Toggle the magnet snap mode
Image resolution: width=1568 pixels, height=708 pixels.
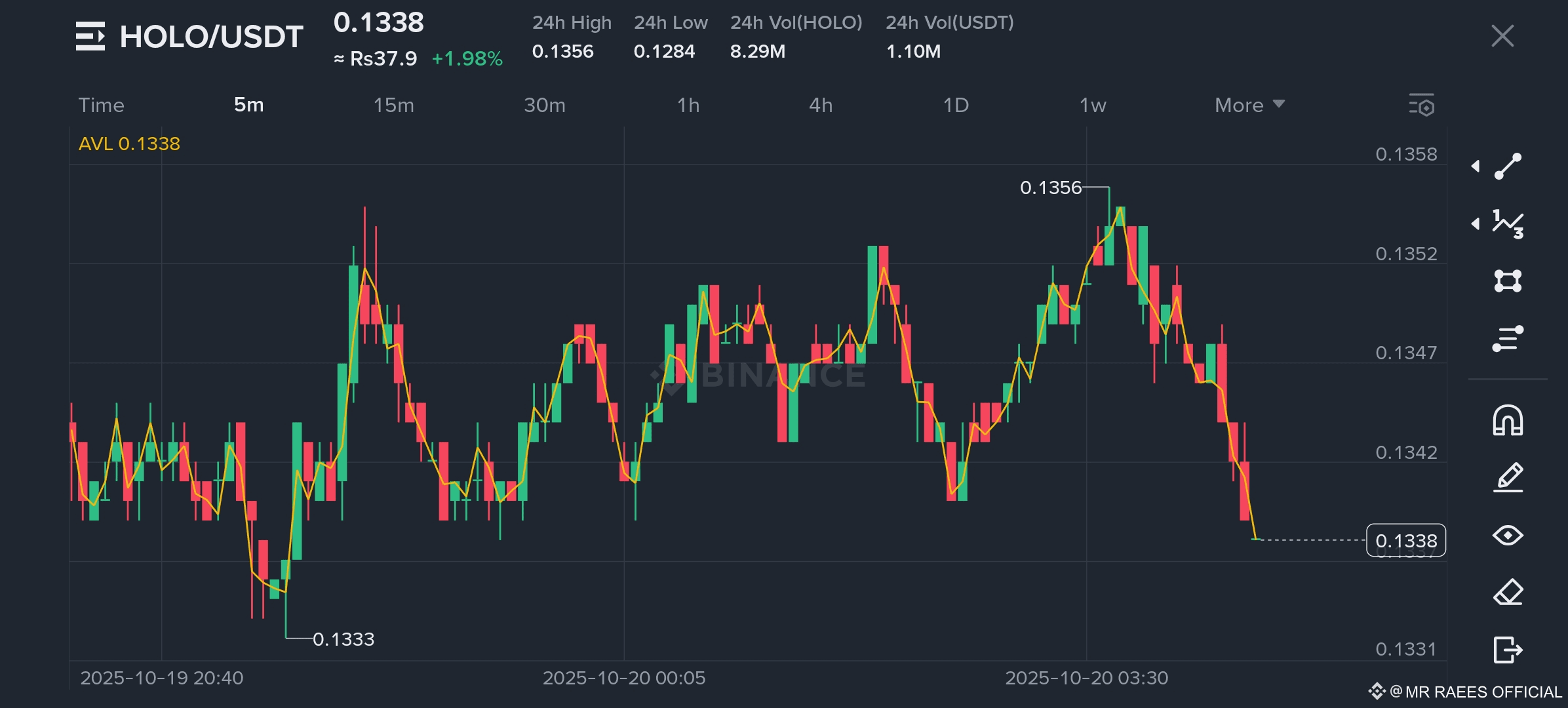point(1508,420)
